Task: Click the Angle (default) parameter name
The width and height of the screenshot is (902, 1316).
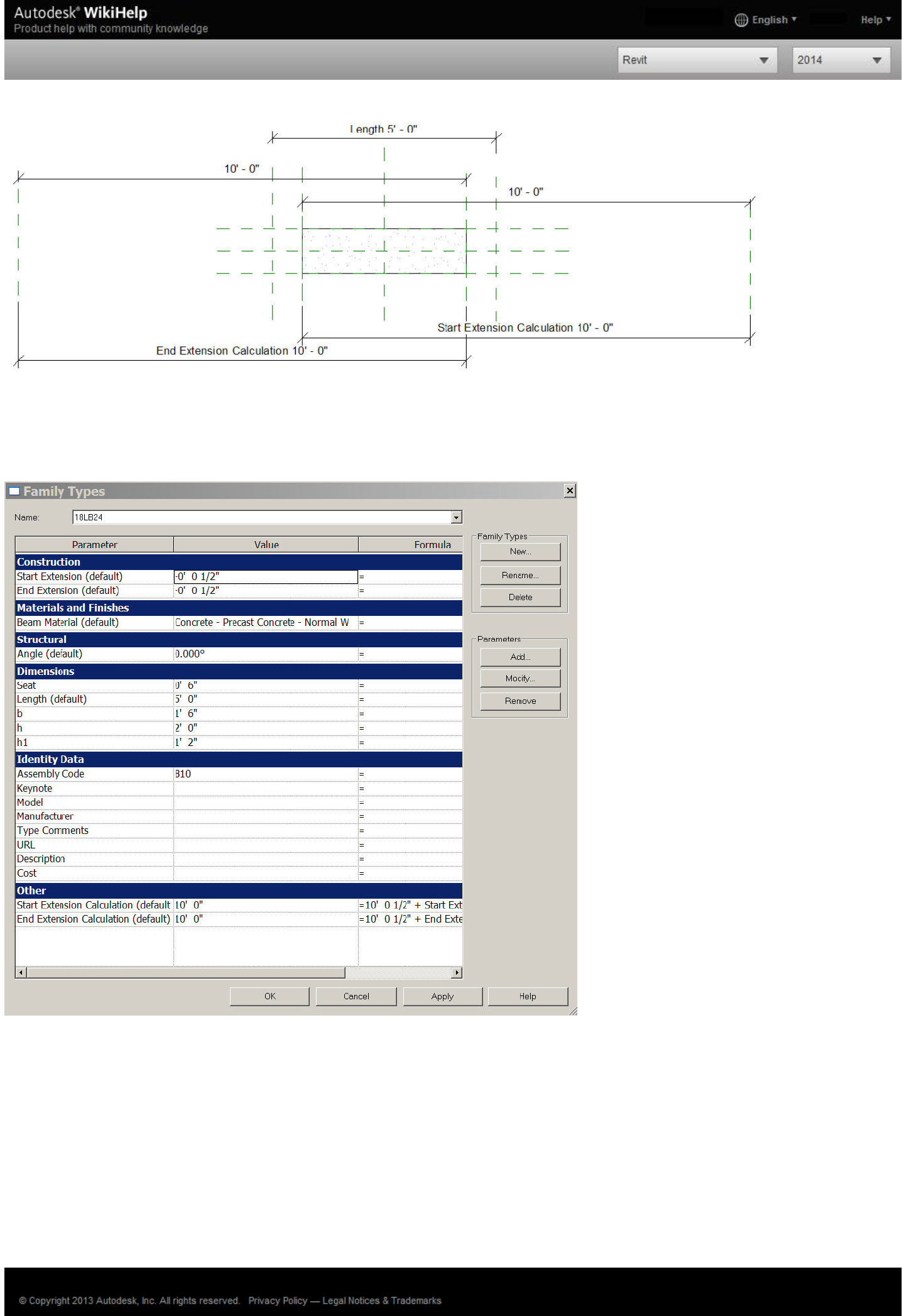Action: click(x=50, y=654)
